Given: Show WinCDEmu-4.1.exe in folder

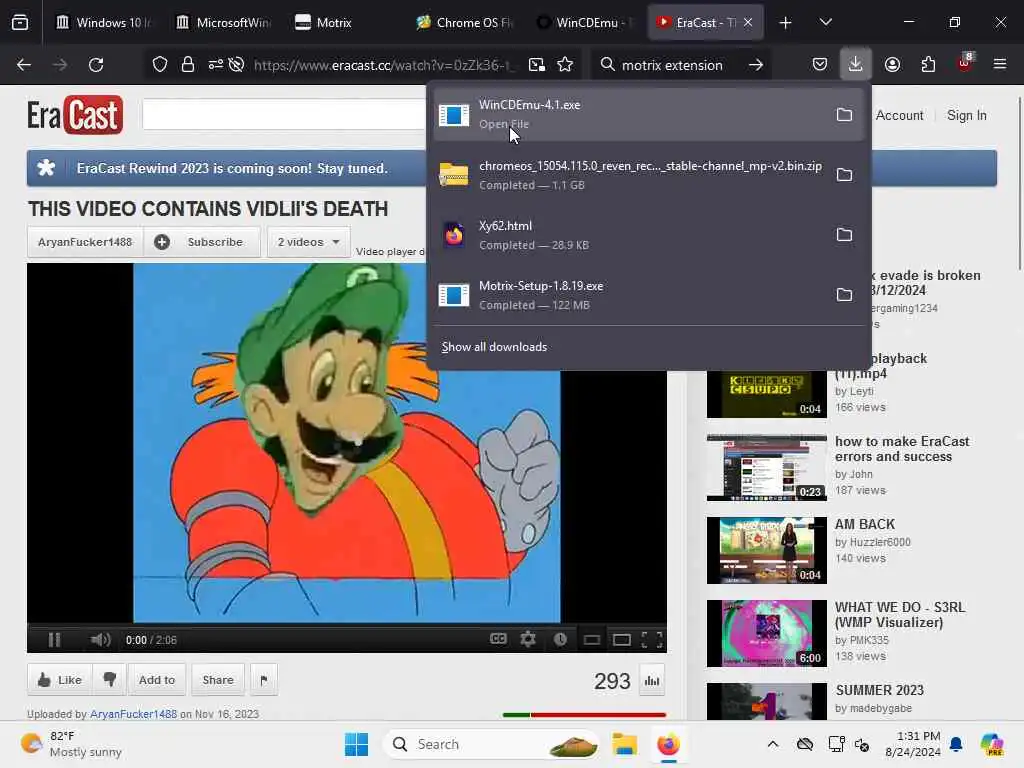Looking at the screenshot, I should [x=844, y=115].
